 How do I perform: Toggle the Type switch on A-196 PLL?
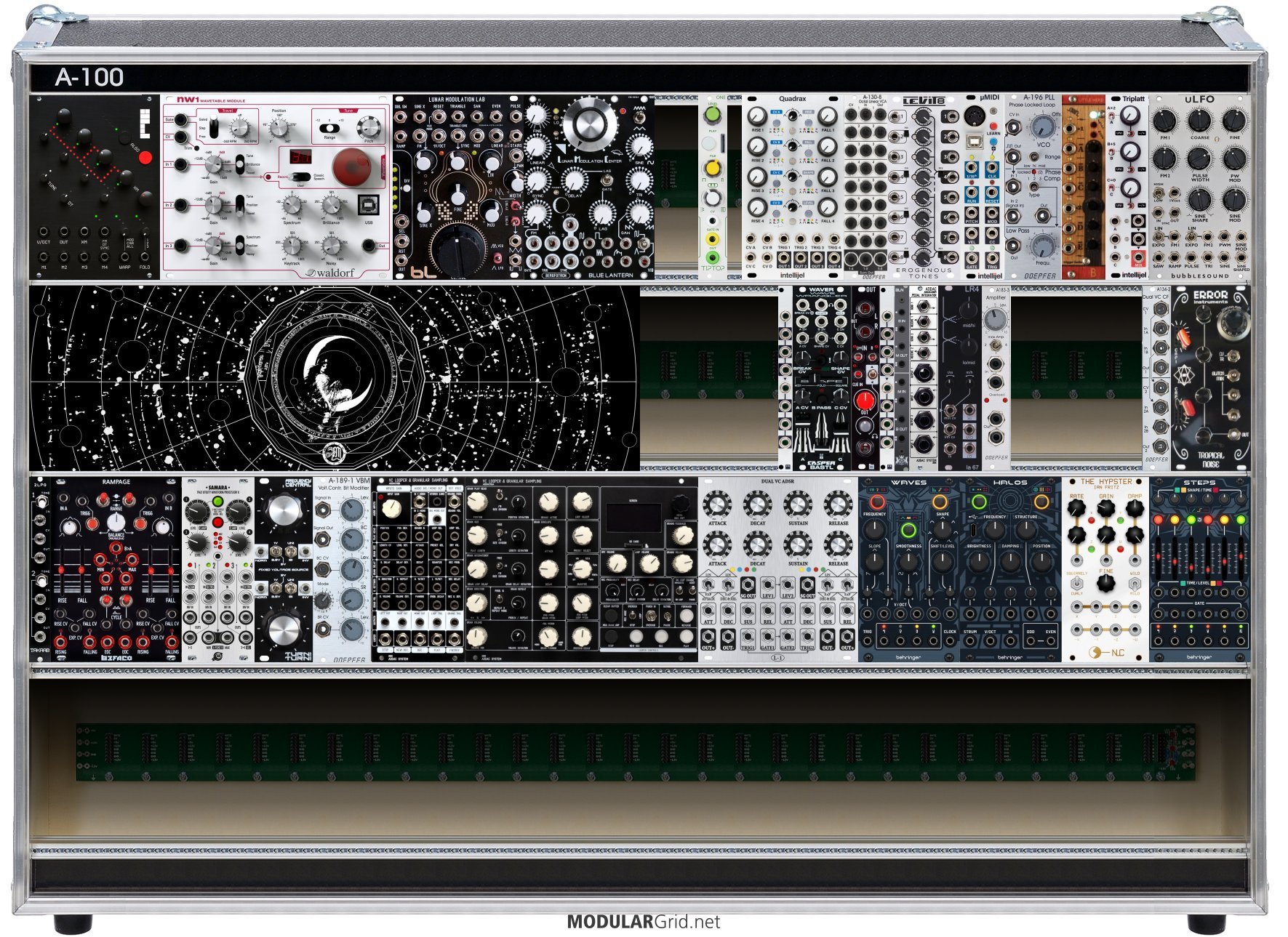click(x=1034, y=186)
